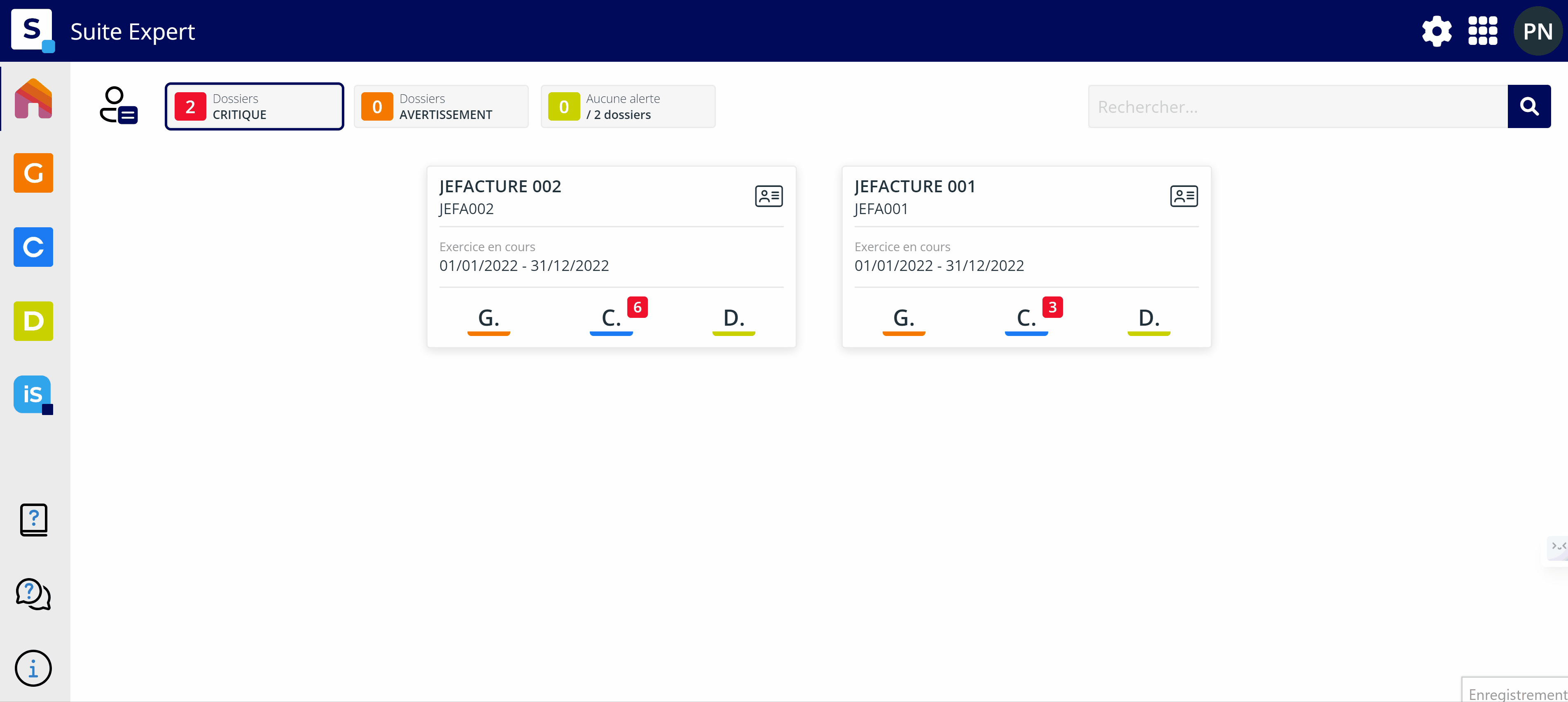Click the red 6 alert badge
The width and height of the screenshot is (1568, 702).
pyautogui.click(x=637, y=307)
